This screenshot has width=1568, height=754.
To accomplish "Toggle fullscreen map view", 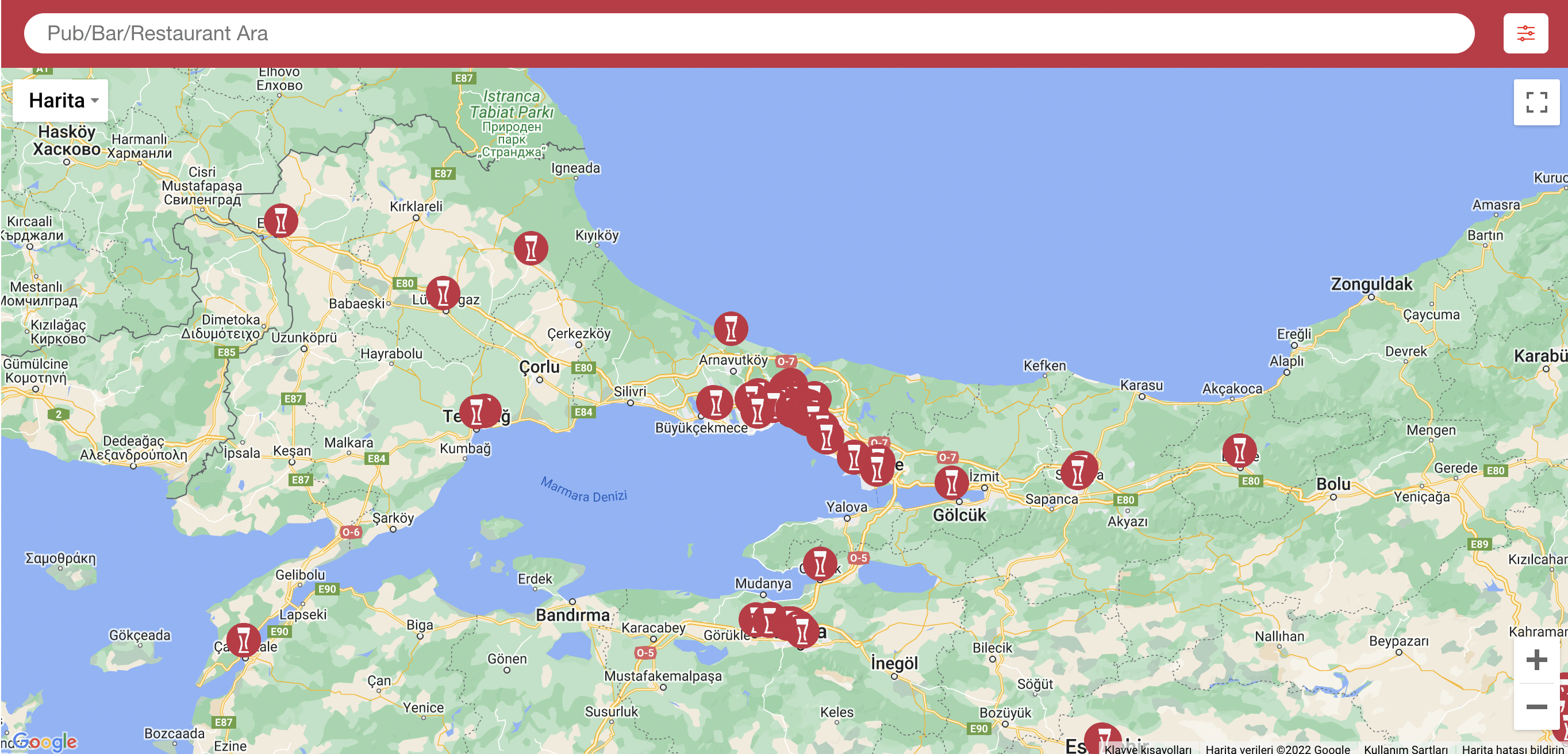I will point(1536,102).
